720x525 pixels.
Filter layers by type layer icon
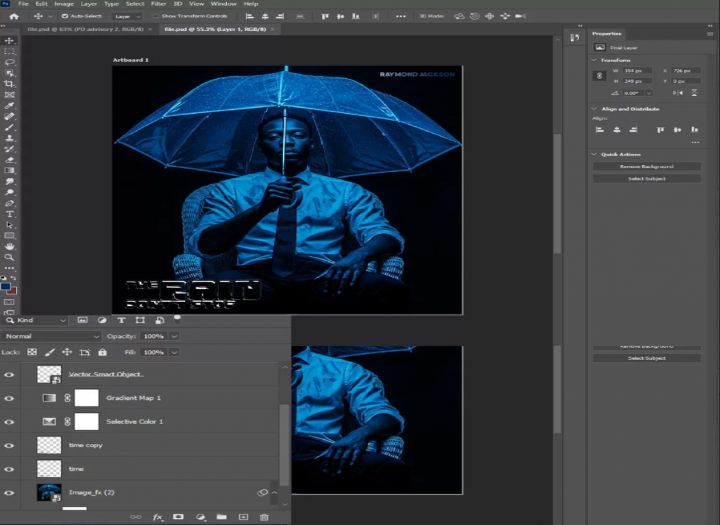pos(121,320)
